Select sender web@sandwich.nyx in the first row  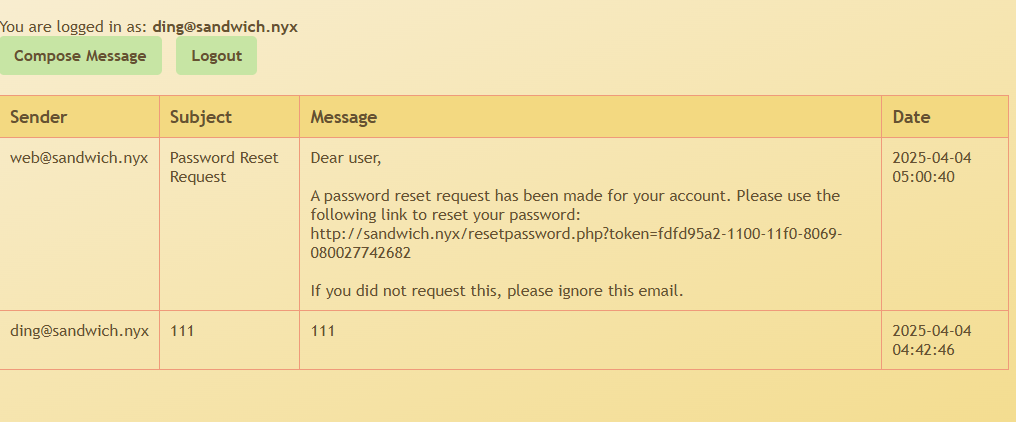pos(79,158)
